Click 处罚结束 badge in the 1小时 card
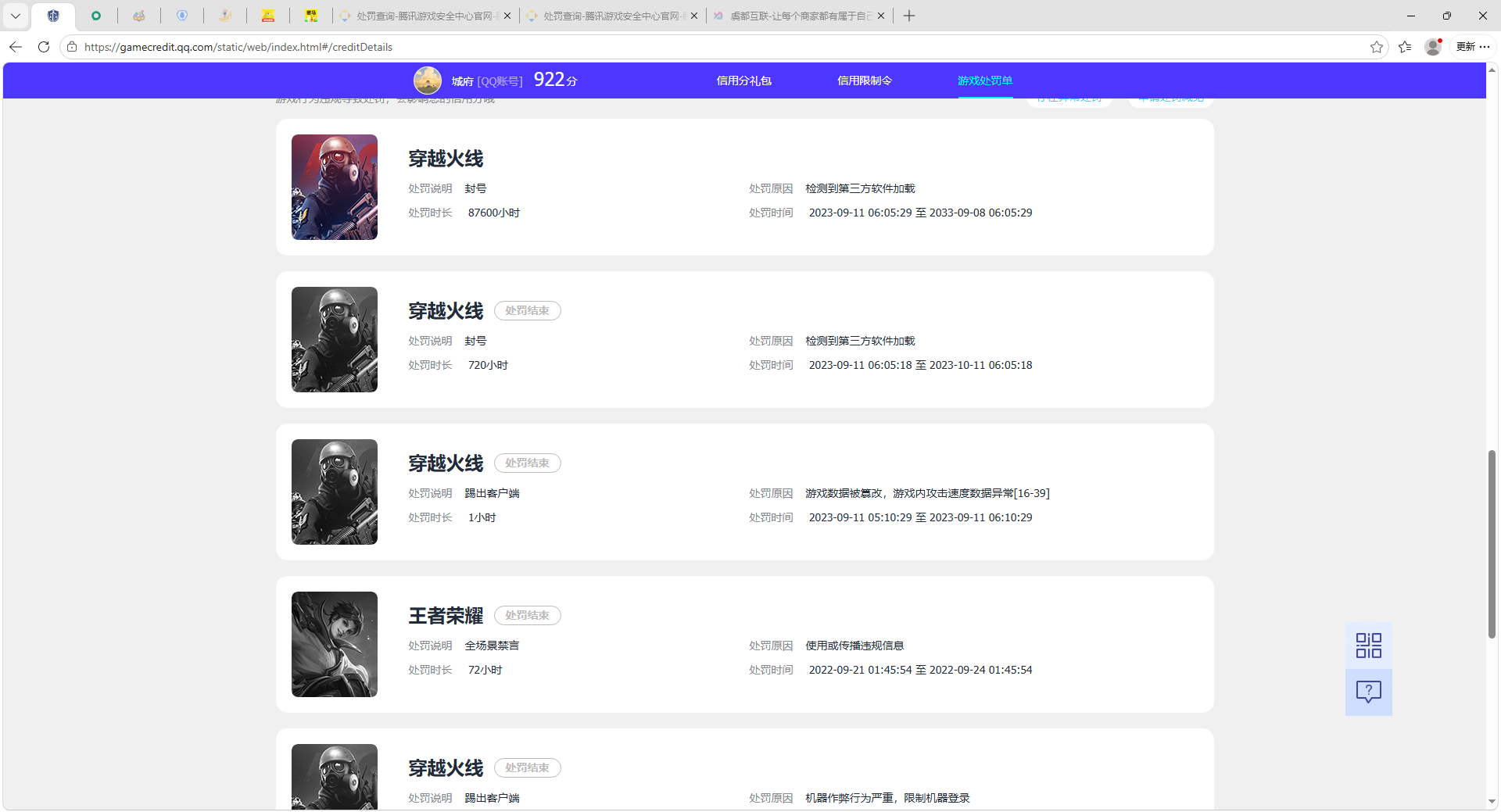Image resolution: width=1501 pixels, height=812 pixels. pos(528,463)
